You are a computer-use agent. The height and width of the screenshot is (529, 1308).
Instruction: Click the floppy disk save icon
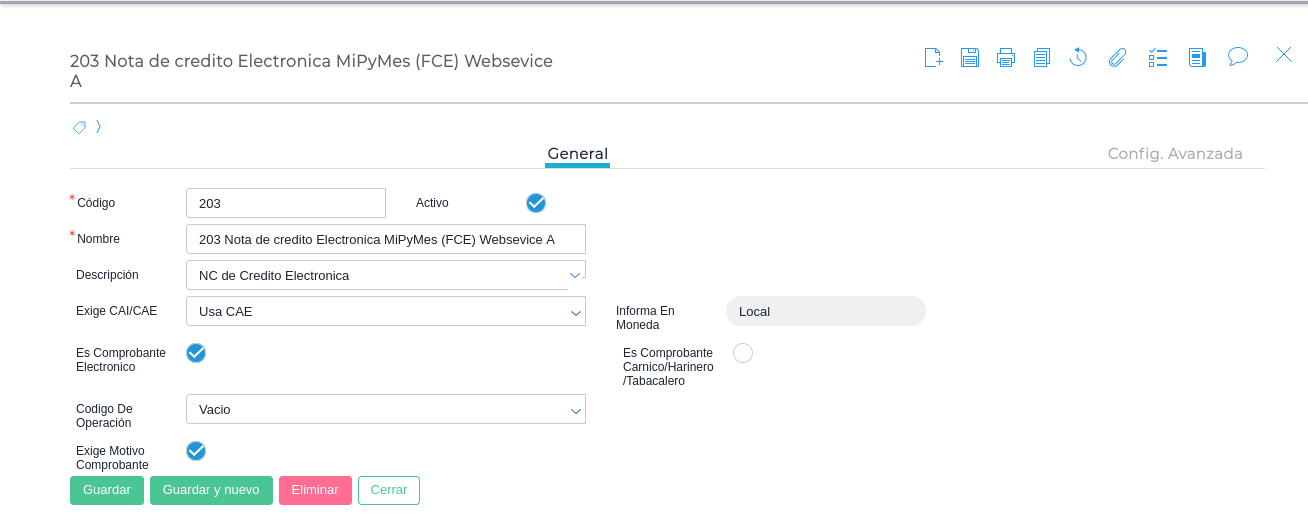969,57
